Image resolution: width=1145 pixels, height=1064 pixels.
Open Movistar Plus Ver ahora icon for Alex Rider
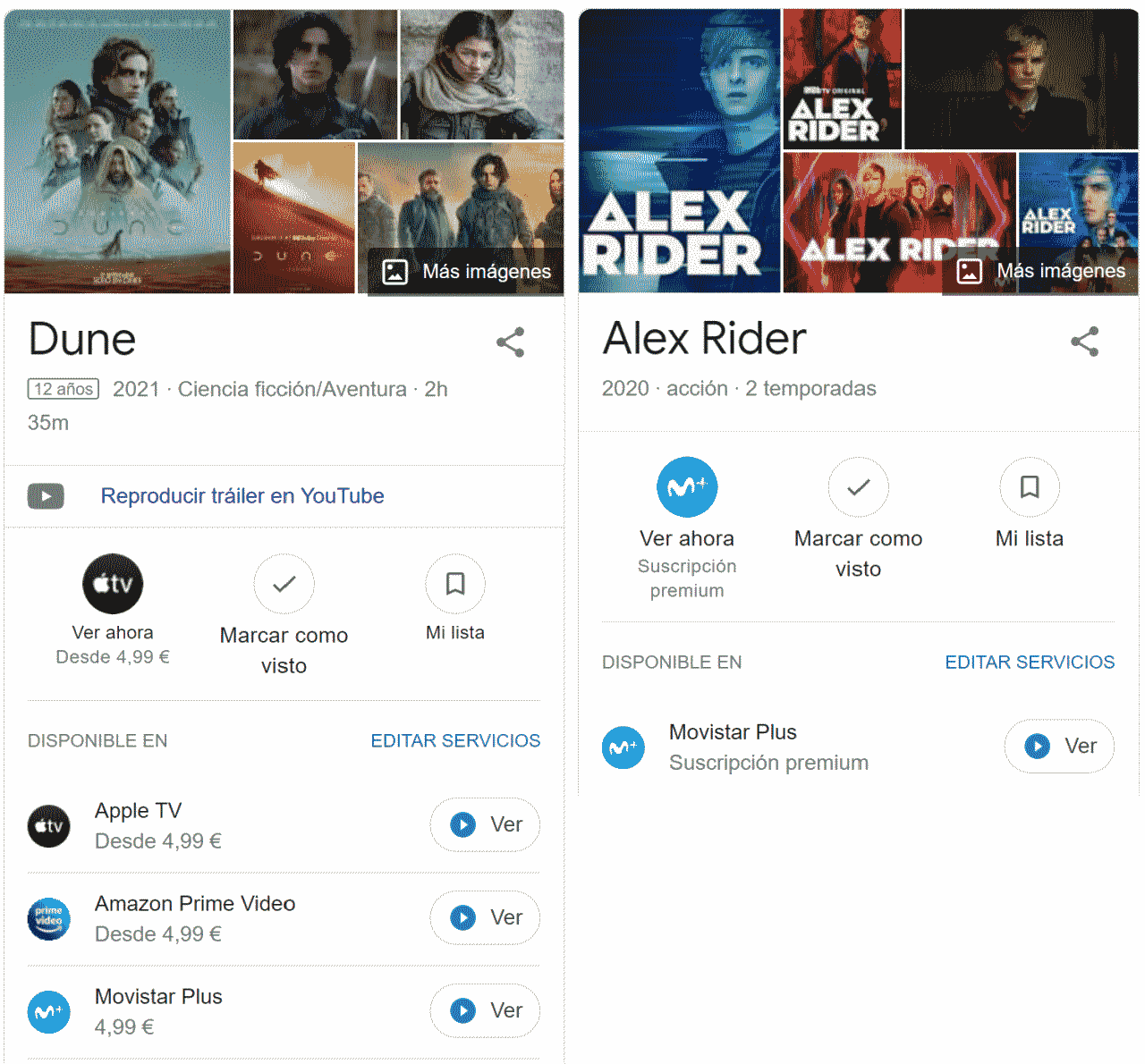tap(687, 487)
